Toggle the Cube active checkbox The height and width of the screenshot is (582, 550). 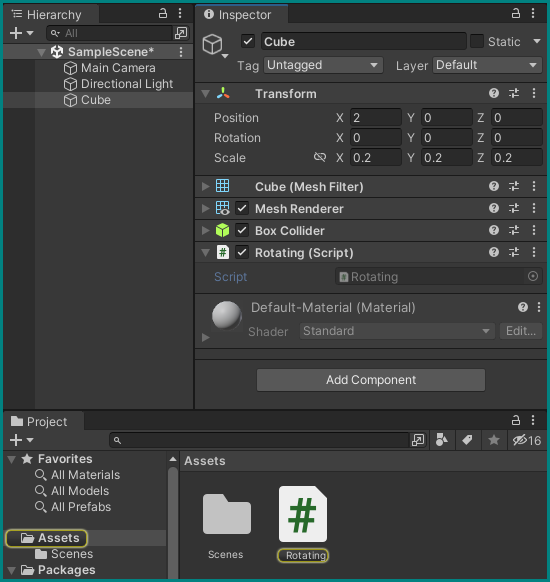[248, 41]
